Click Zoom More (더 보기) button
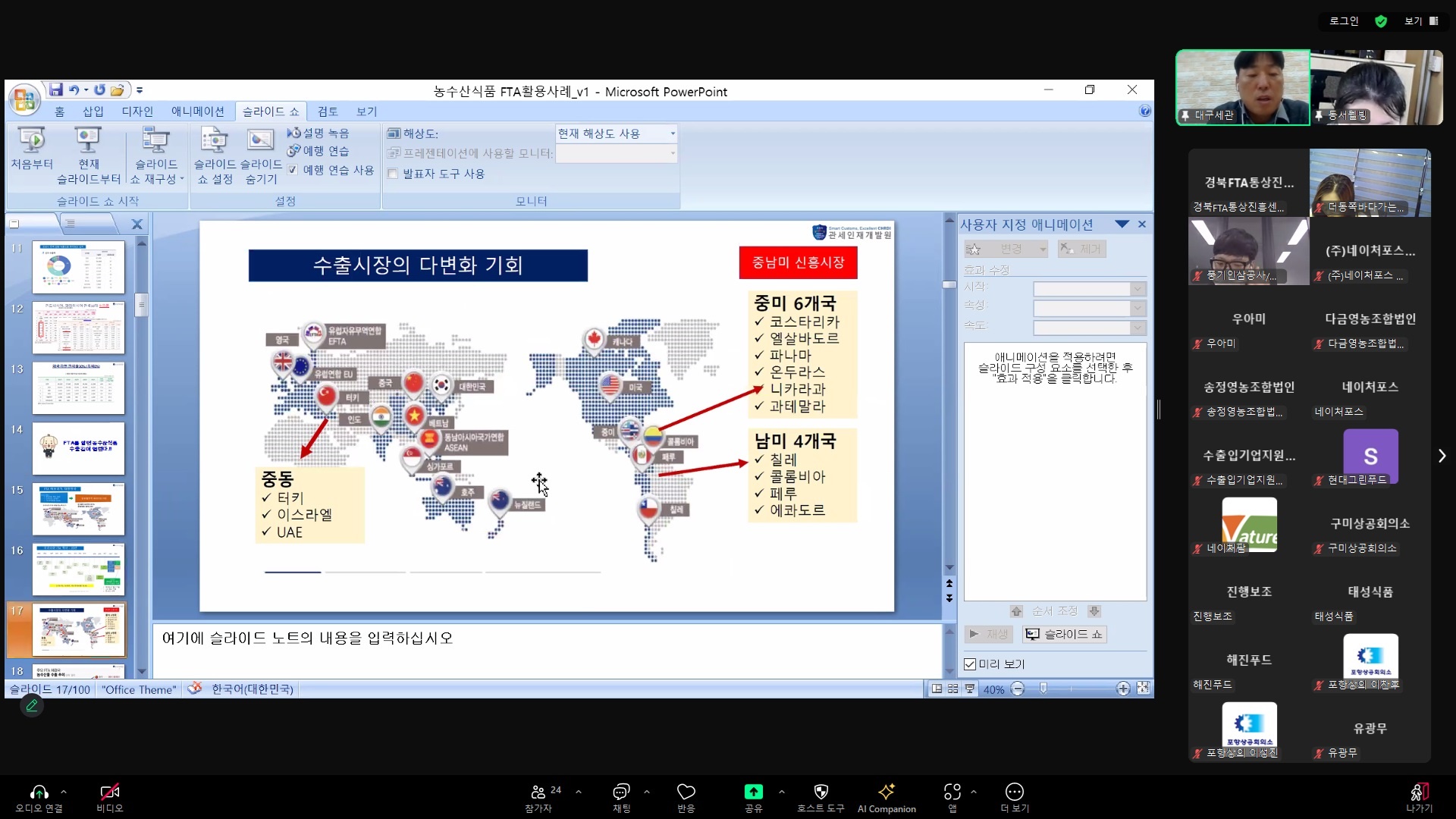Viewport: 1456px width, 819px height. [x=1015, y=798]
